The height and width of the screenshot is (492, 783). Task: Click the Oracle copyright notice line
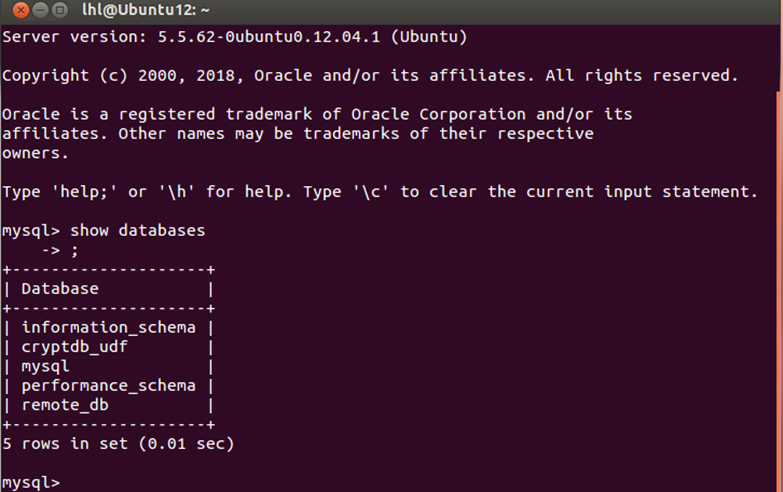click(370, 76)
